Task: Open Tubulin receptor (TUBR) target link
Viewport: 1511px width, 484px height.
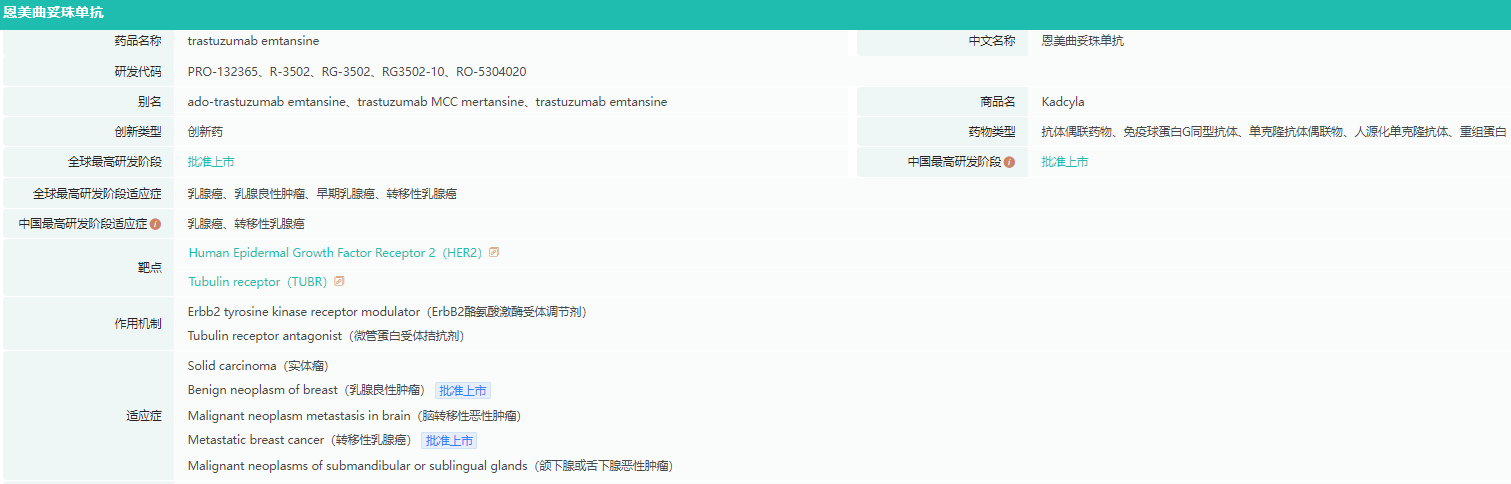Action: [258, 282]
